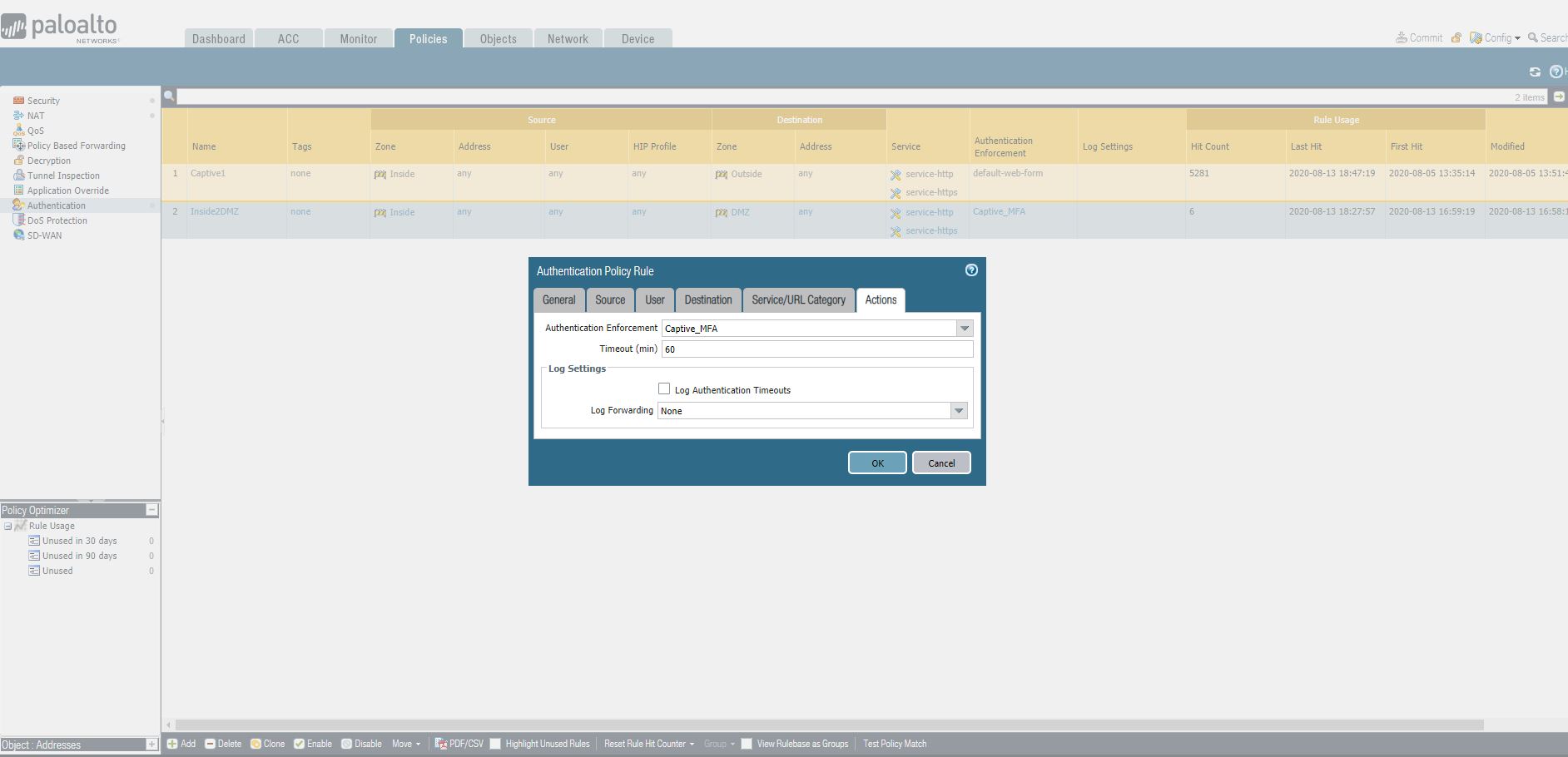This screenshot has width=1568, height=757.
Task: Disable the selected rule
Action: tap(361, 744)
